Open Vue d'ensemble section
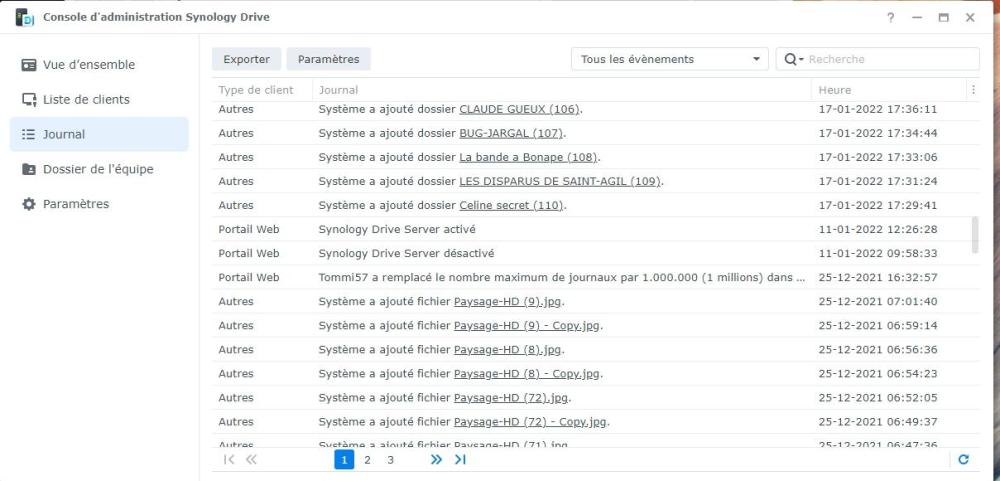The height and width of the screenshot is (481, 1000). click(x=99, y=65)
